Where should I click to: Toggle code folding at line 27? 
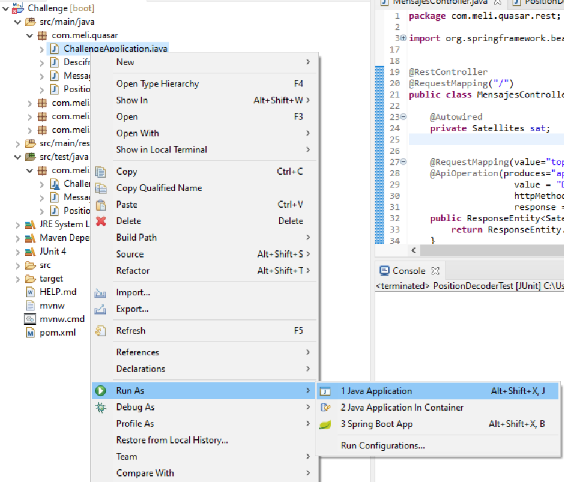[404, 162]
